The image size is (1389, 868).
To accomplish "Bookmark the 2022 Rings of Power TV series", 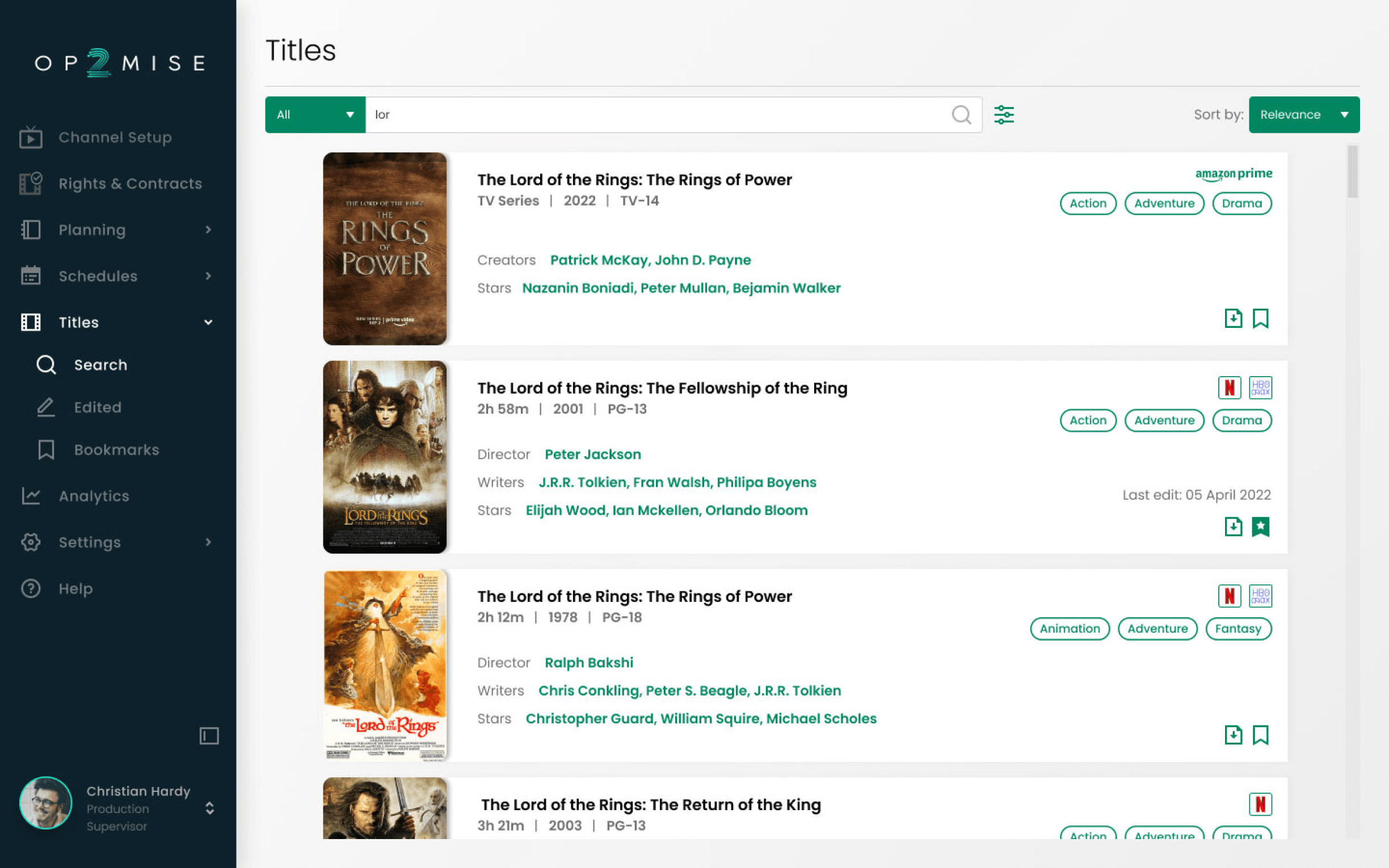I will click(1260, 318).
